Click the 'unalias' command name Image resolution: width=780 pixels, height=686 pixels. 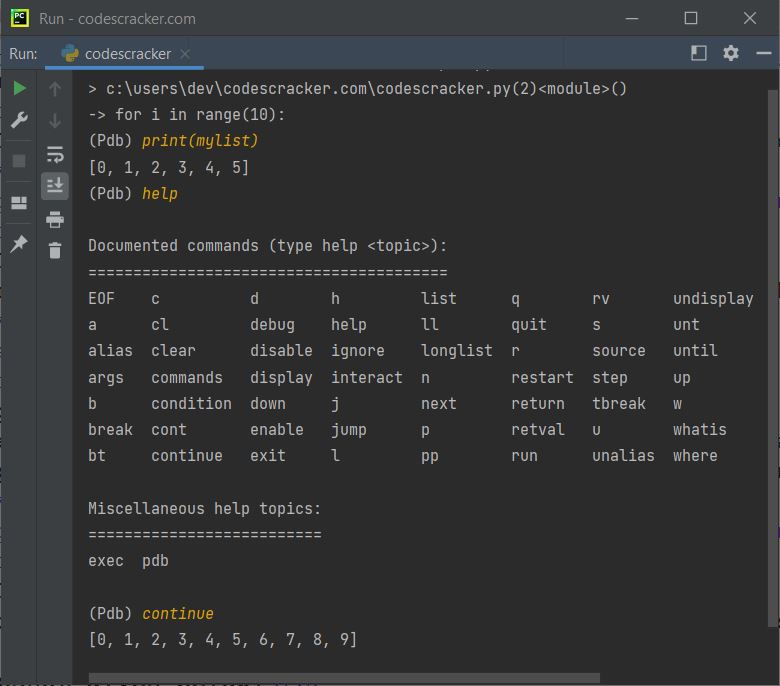pyautogui.click(x=623, y=456)
